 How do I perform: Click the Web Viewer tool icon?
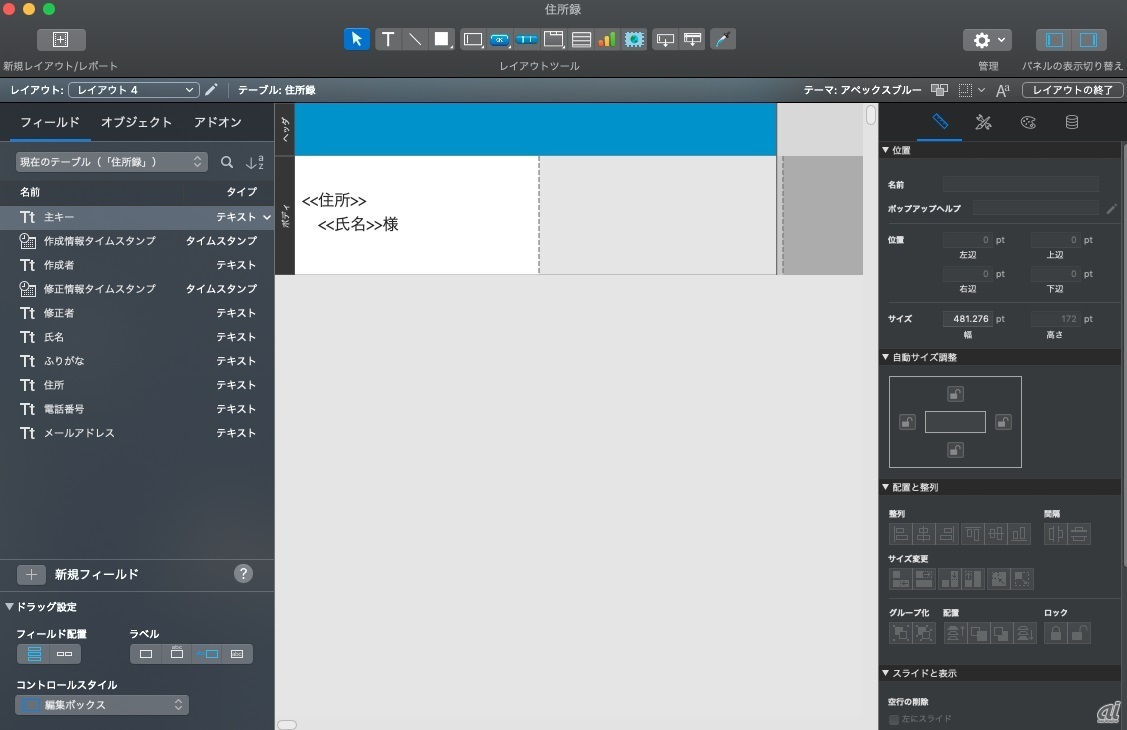[x=634, y=39]
